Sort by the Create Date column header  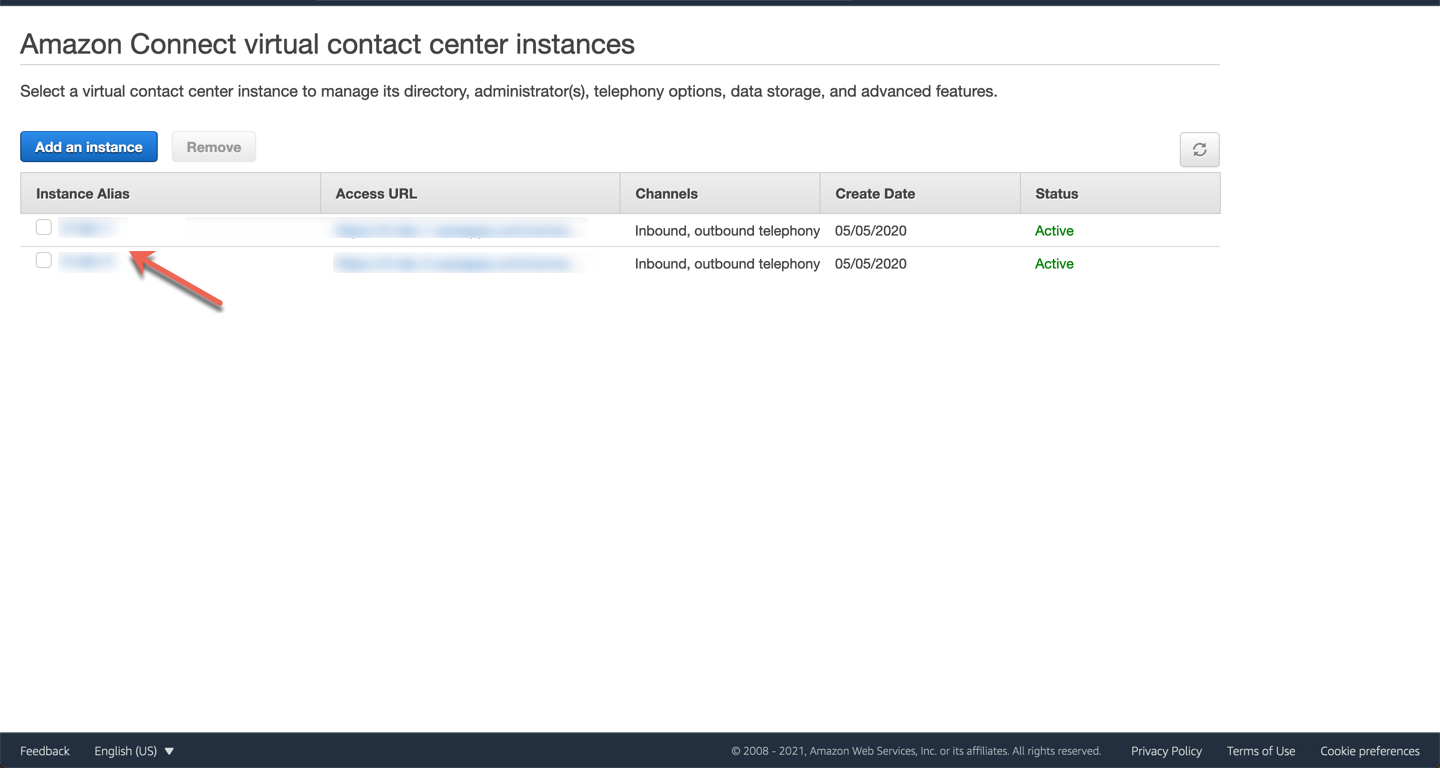(x=875, y=194)
